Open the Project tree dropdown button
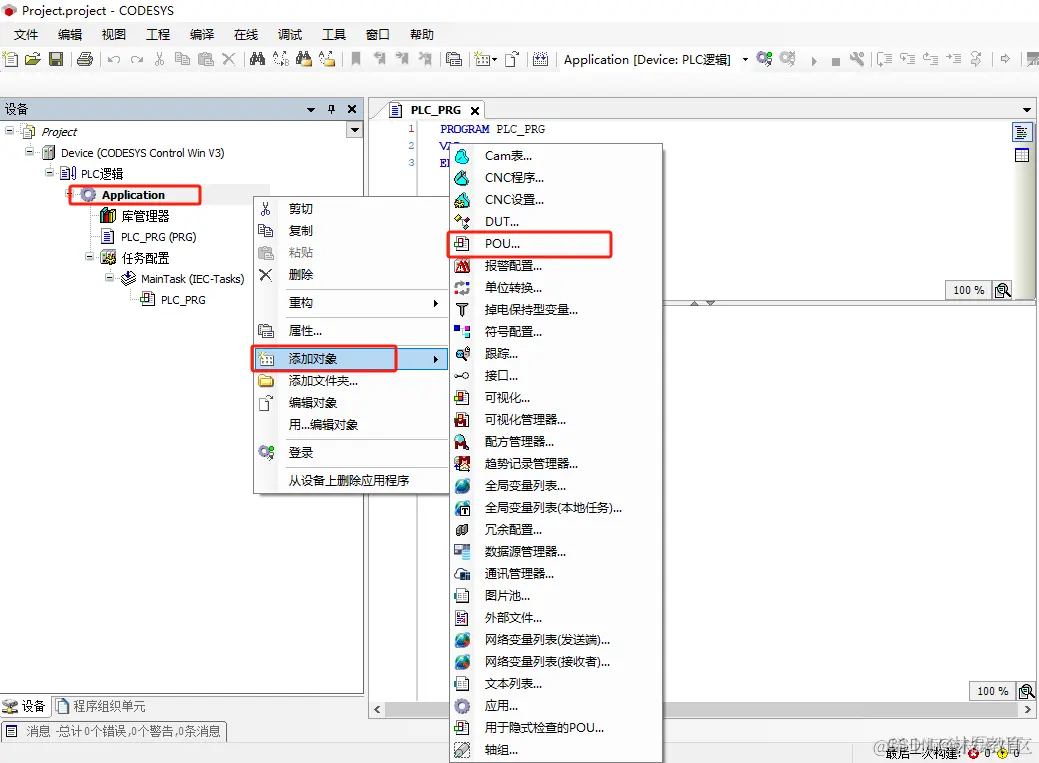The width and height of the screenshot is (1039, 763). (x=355, y=130)
